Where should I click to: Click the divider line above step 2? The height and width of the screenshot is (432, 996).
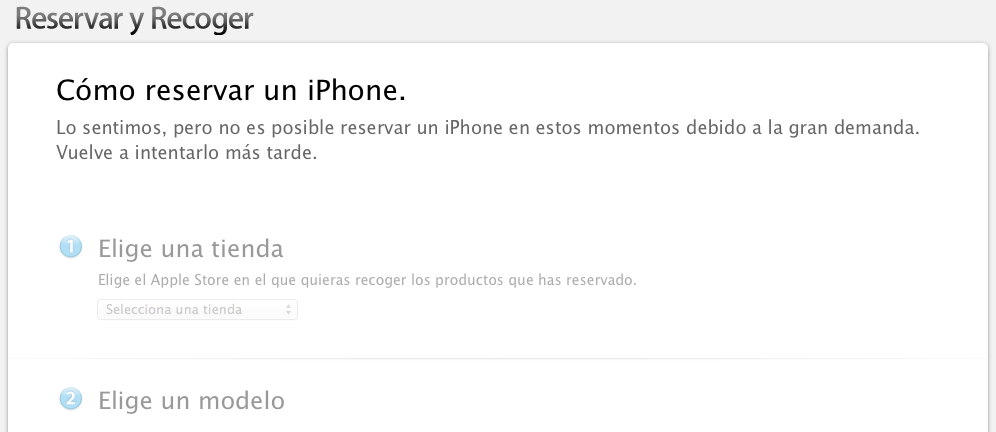[498, 359]
